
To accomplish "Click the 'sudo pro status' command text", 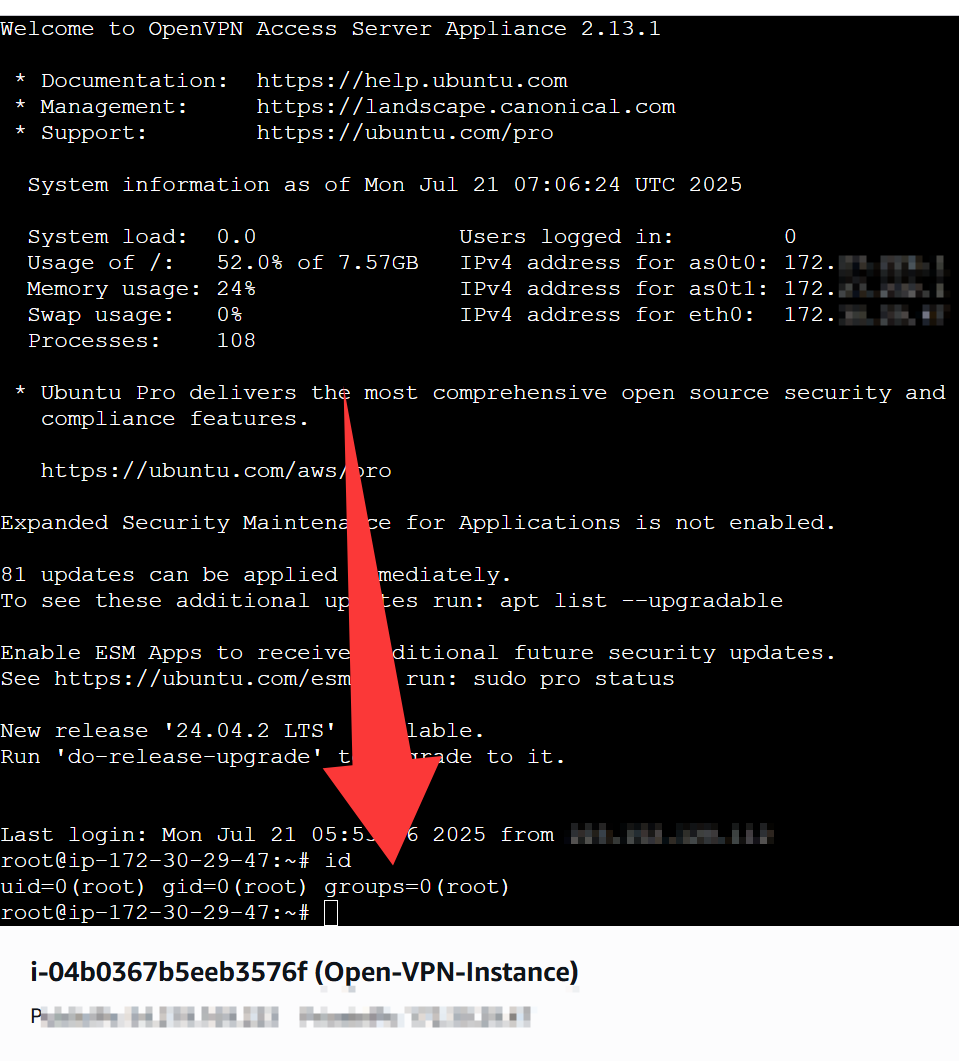I will click(x=573, y=679).
